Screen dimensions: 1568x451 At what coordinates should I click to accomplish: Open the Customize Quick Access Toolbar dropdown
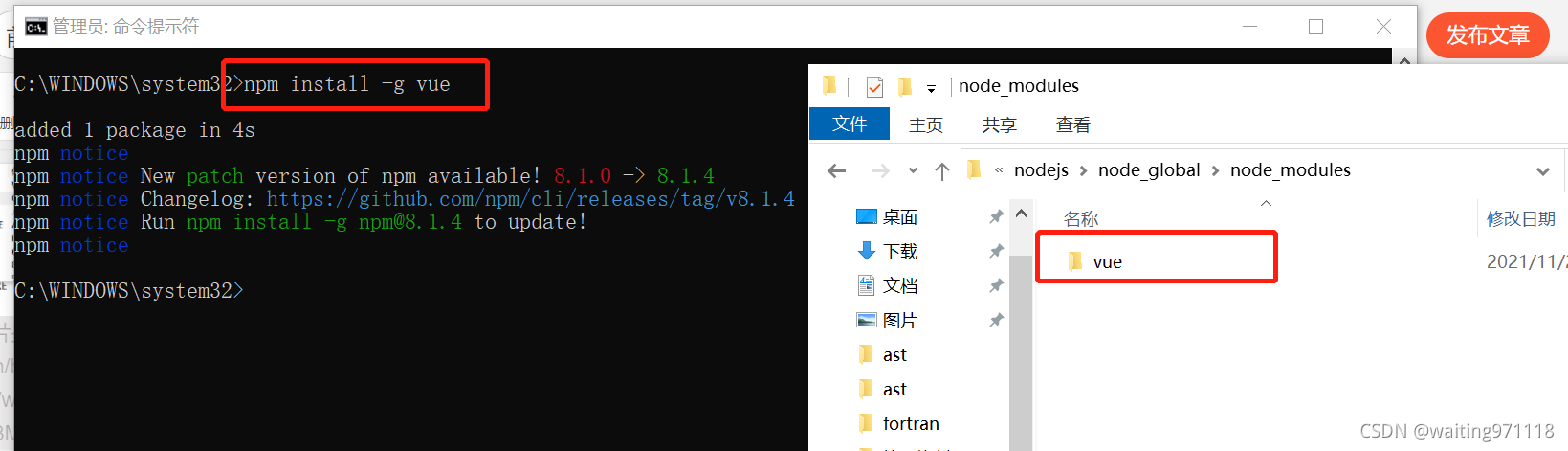coord(931,89)
